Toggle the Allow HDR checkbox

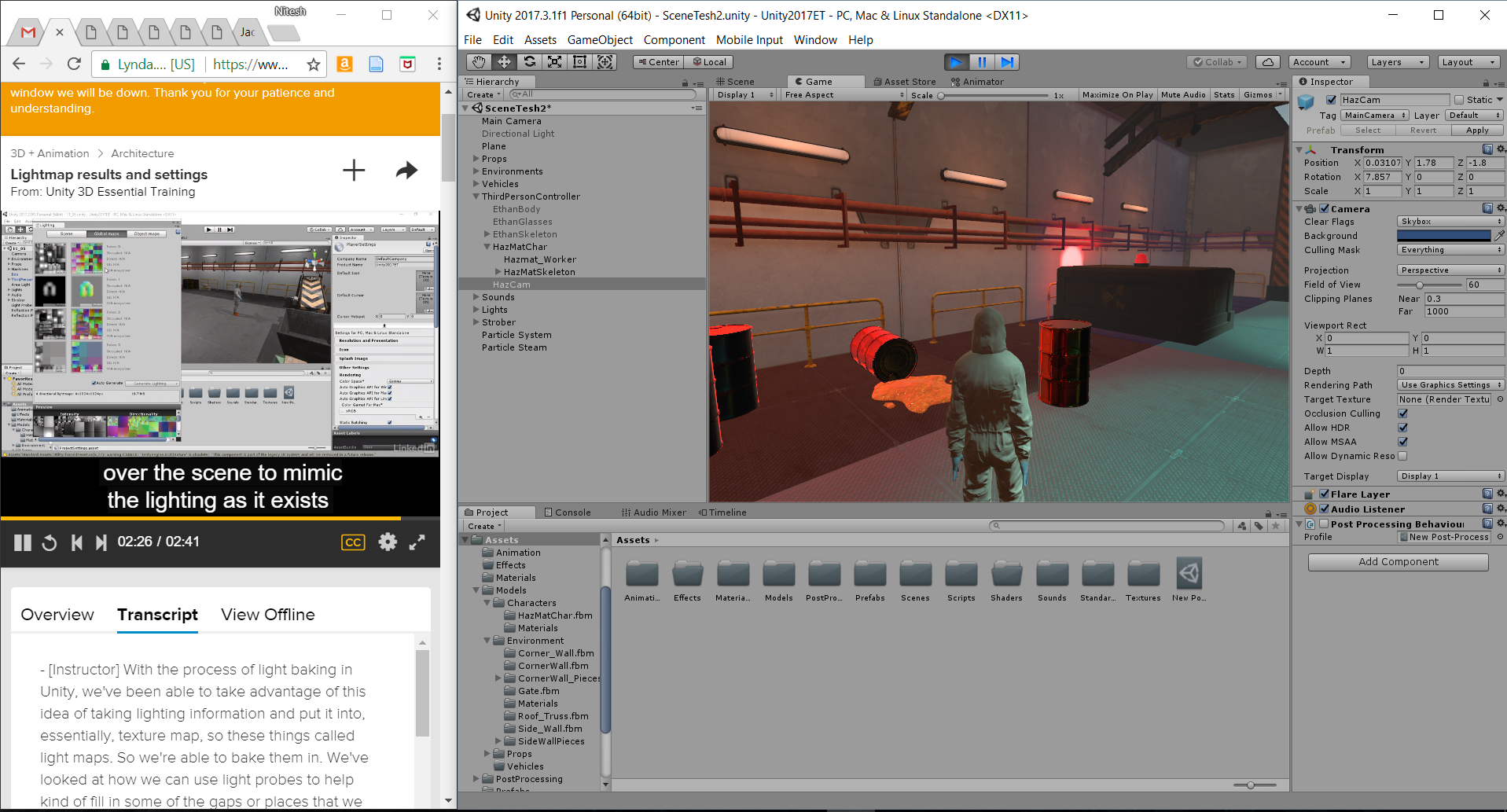tap(1402, 428)
